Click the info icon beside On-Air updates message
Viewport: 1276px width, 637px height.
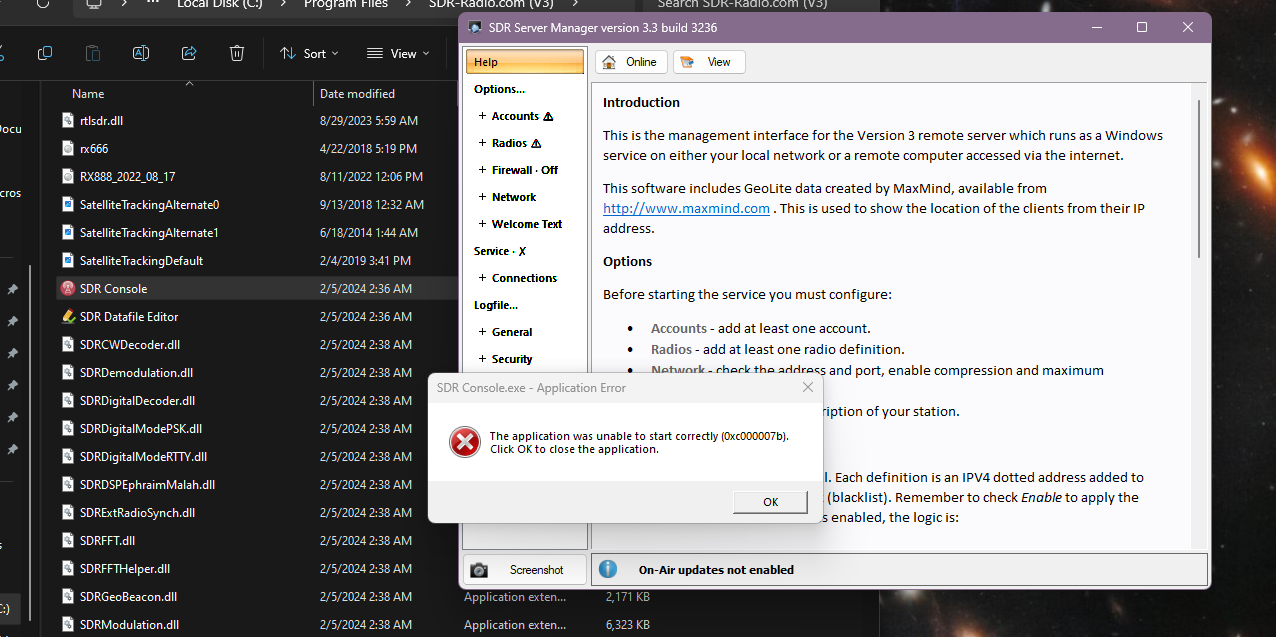[607, 568]
